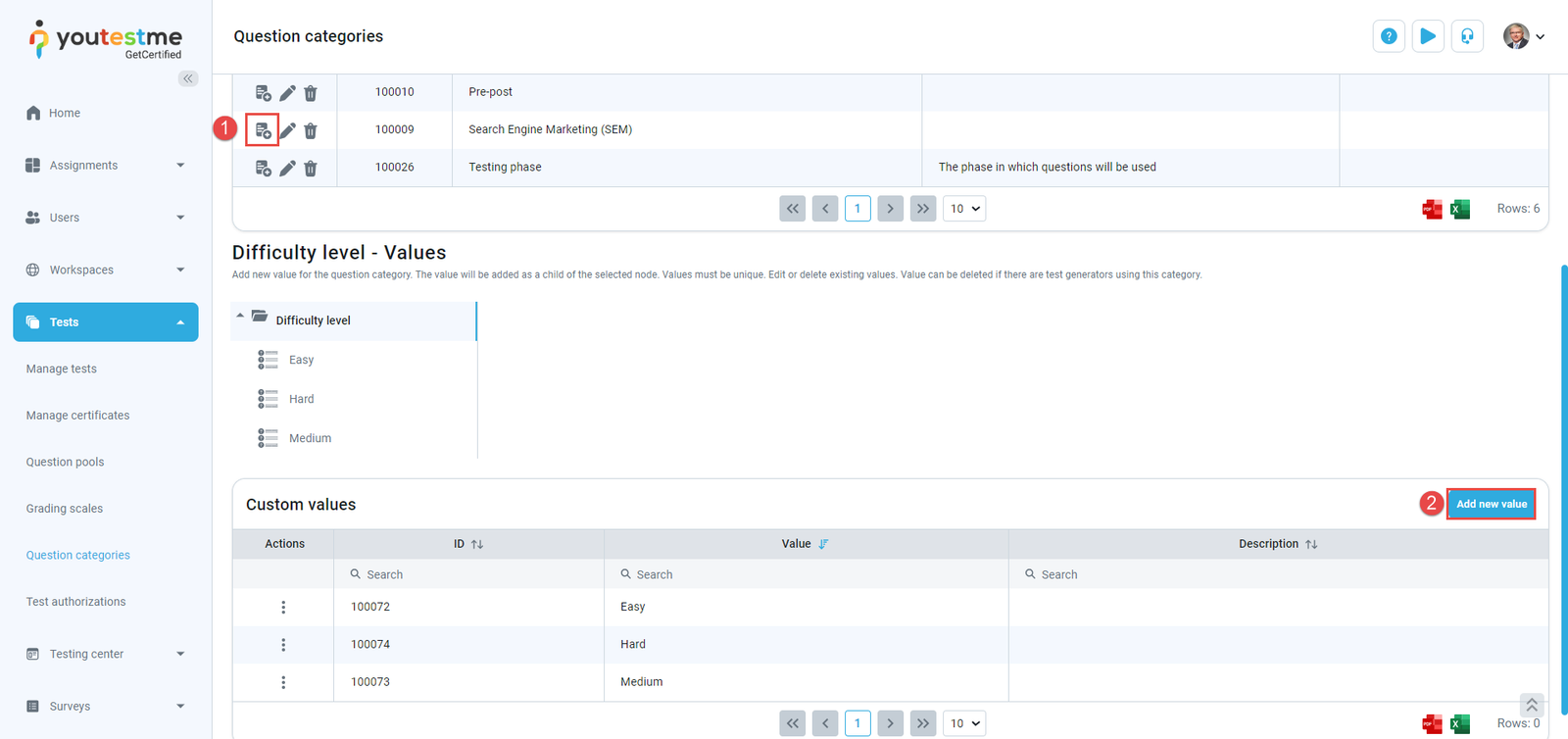Click the Value column search field
Screen dimensions: 1568x739
click(806, 574)
